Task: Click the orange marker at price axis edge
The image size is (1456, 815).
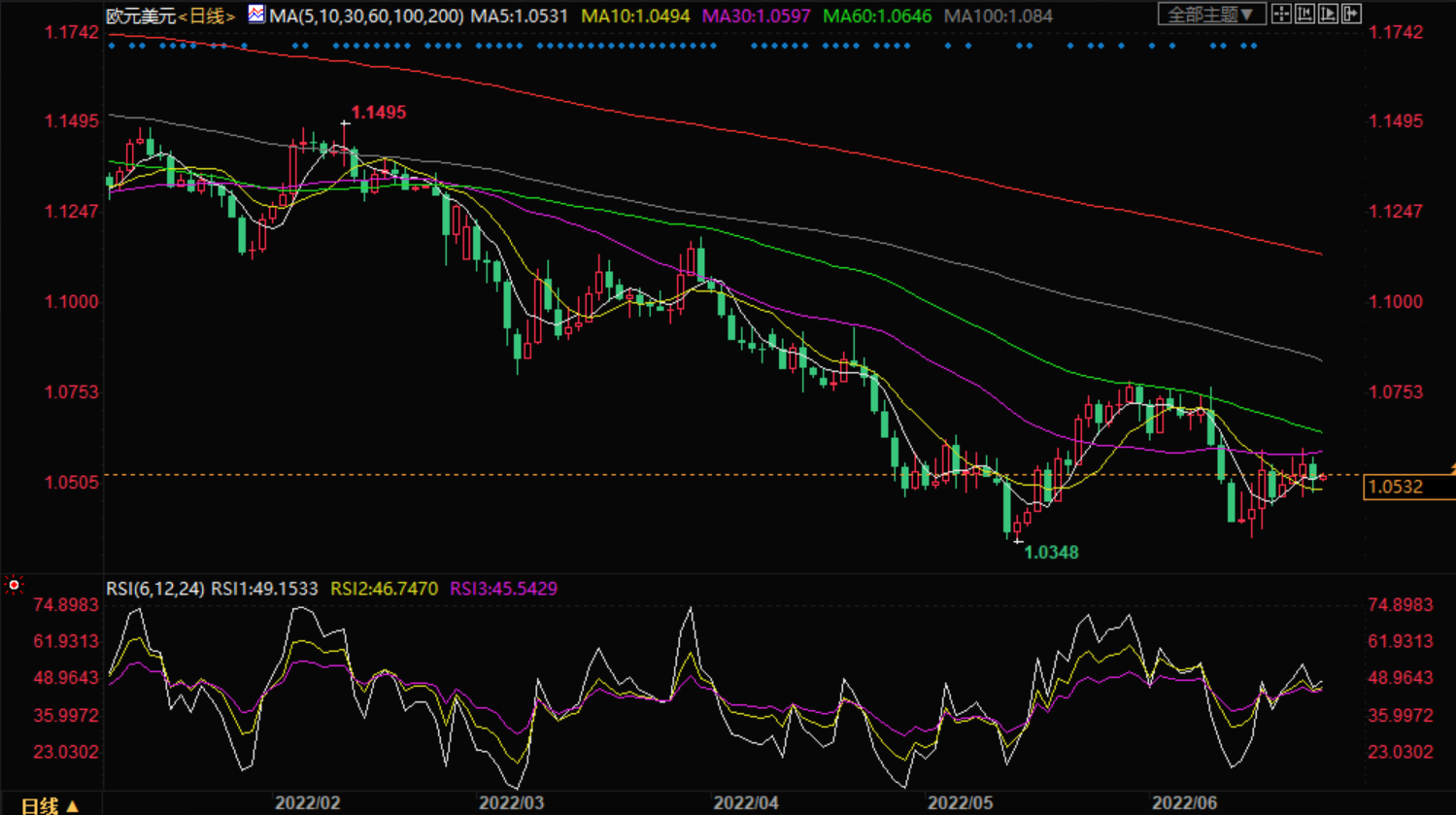Action: [x=1451, y=470]
